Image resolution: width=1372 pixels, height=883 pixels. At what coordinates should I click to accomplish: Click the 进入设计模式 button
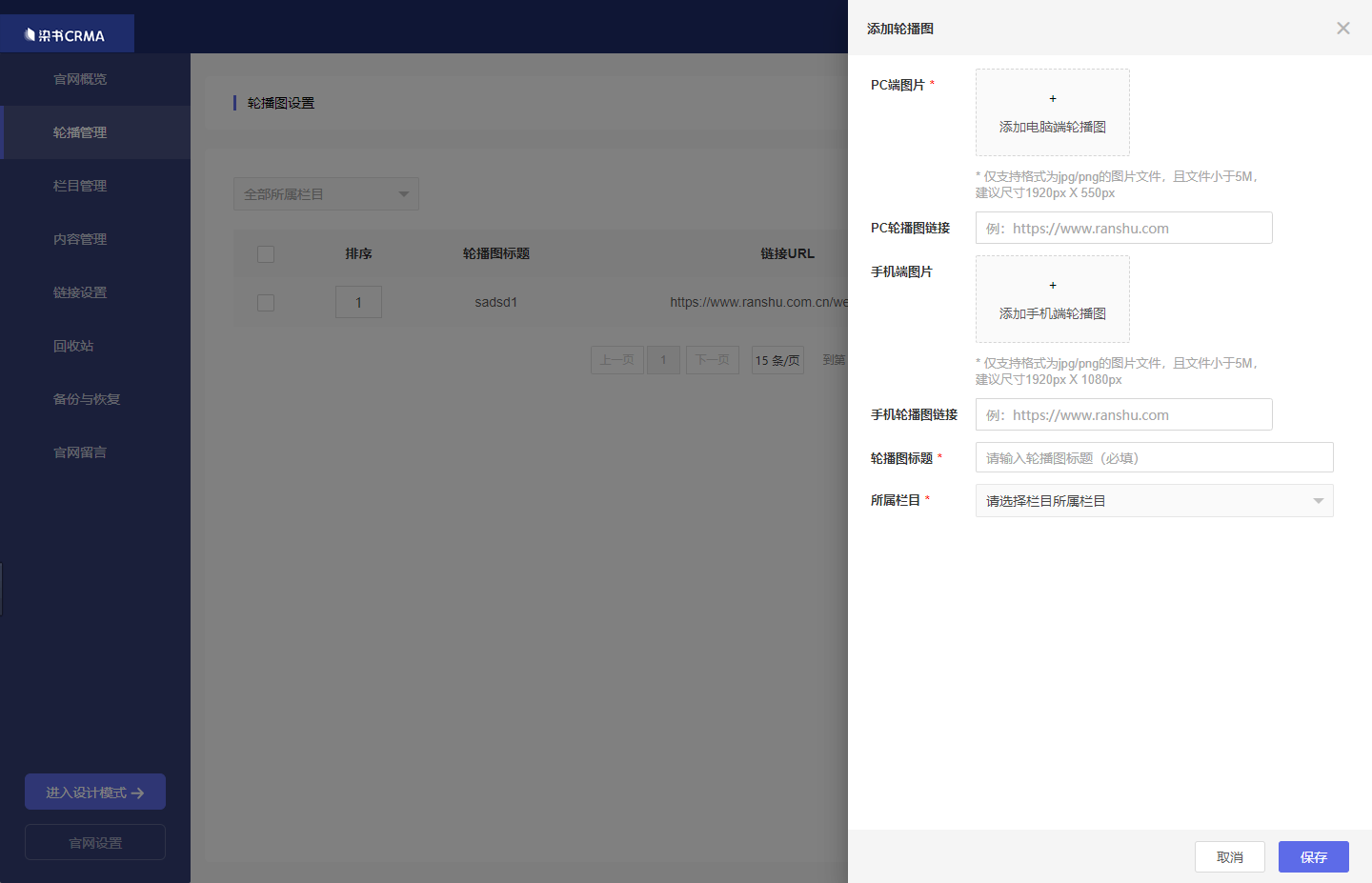(95, 792)
